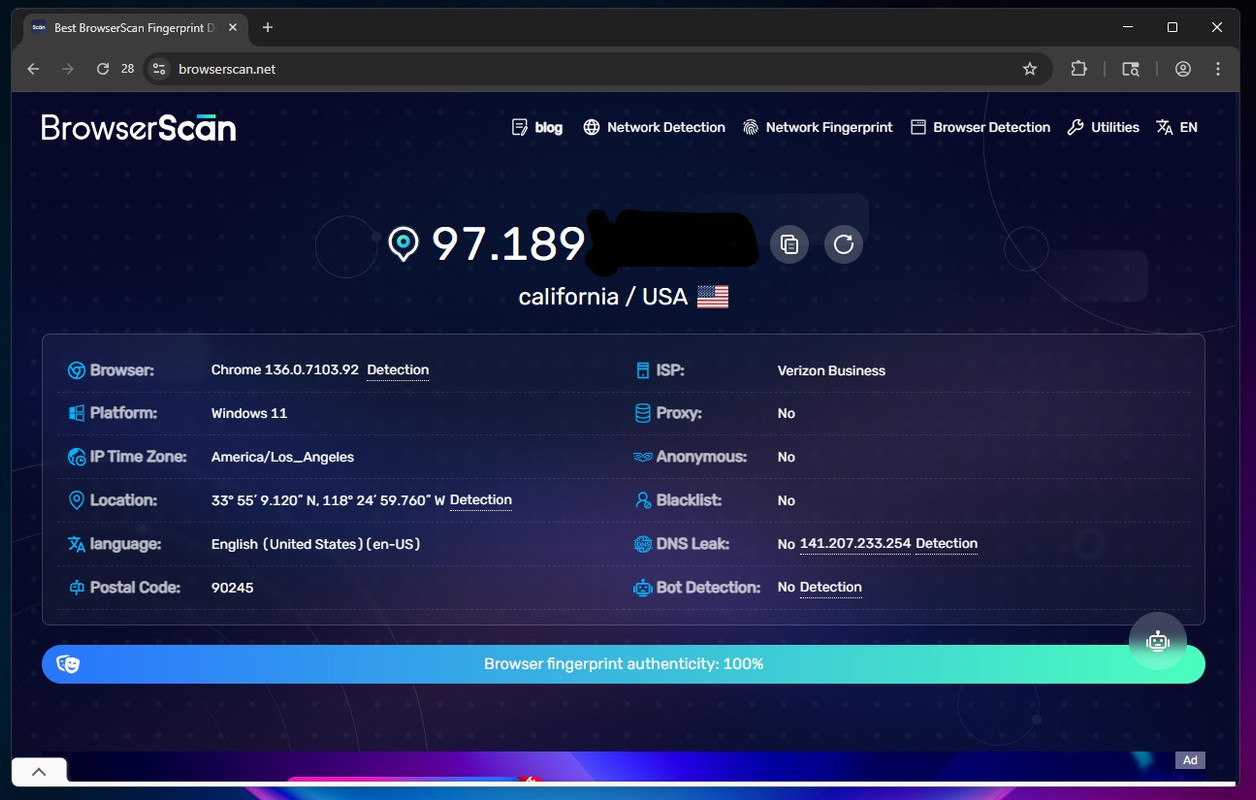1256x800 pixels.
Task: Open the Chrome three-dot menu
Action: [x=1218, y=69]
